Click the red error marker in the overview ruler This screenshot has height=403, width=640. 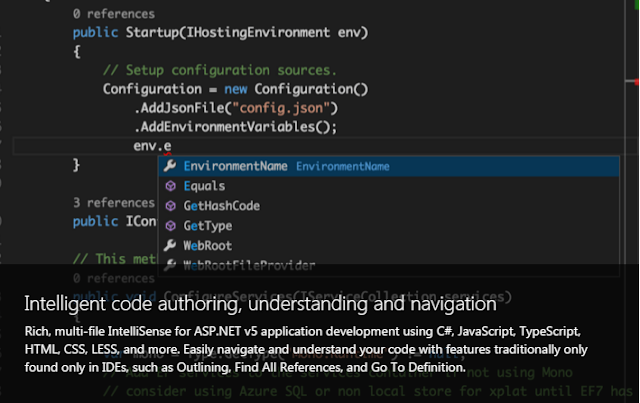[636, 82]
